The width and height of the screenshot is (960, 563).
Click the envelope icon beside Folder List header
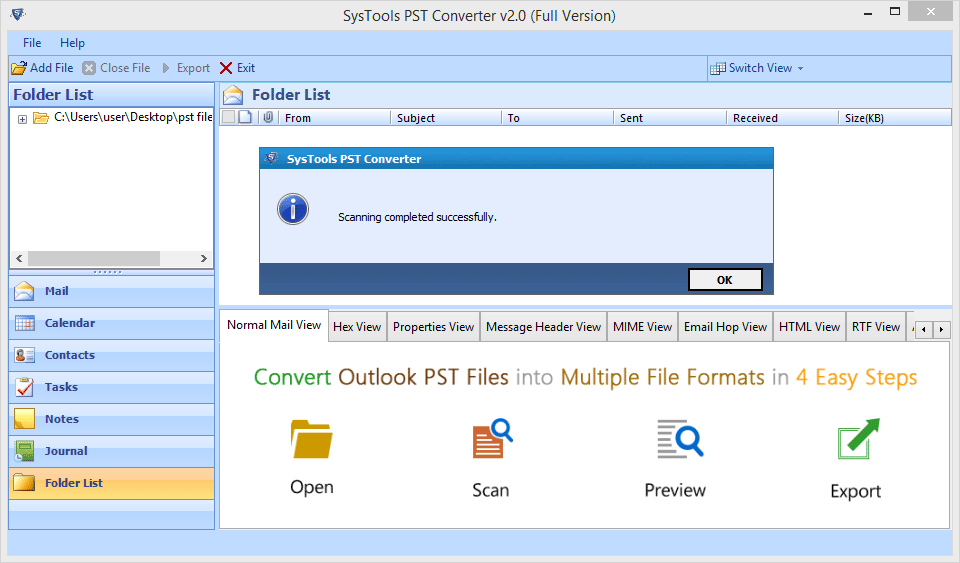pyautogui.click(x=233, y=95)
